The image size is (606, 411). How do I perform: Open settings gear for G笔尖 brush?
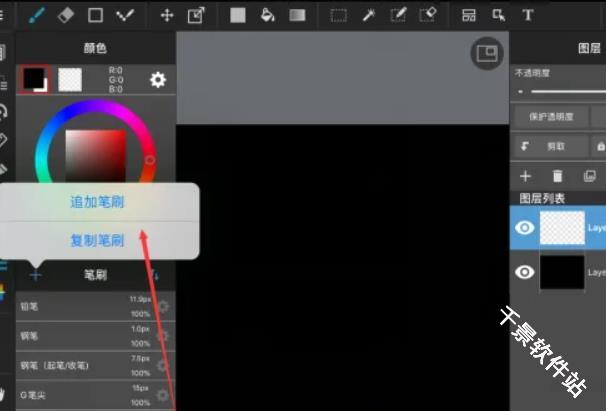pos(162,395)
